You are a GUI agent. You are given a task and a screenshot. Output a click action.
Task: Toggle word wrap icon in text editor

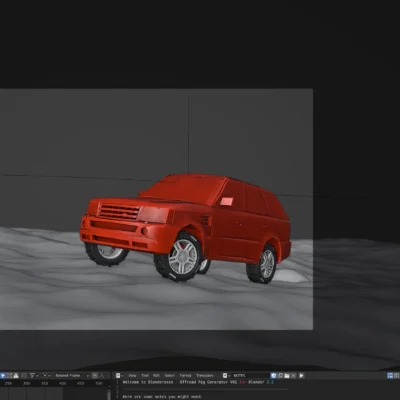pos(396,375)
